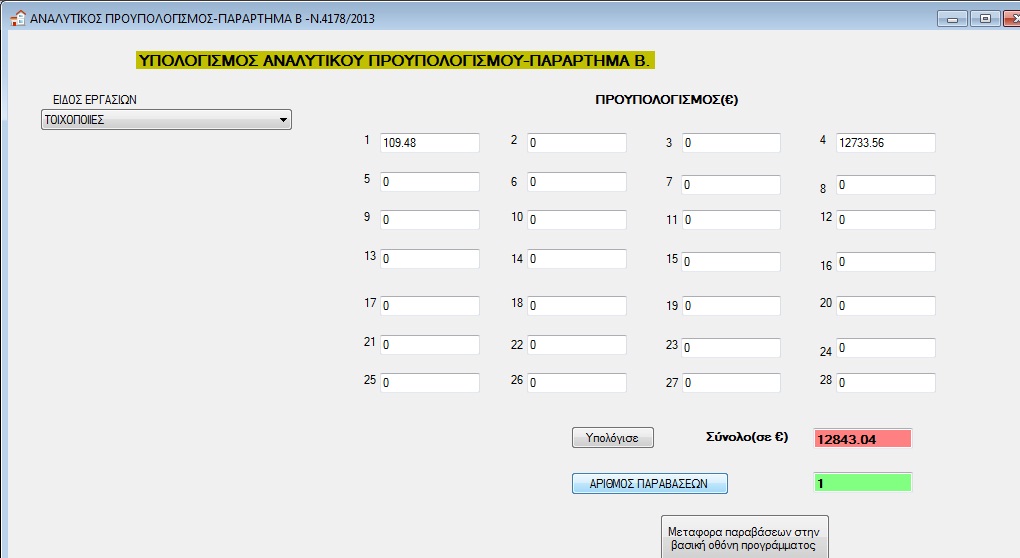The image size is (1020, 558).
Task: Close the ΑΝΑΛΥΤΙΚΟΣ ΠΡΟΥΠΟΛΟΓΙΣΜΟΣ window
Action: click(x=1008, y=18)
